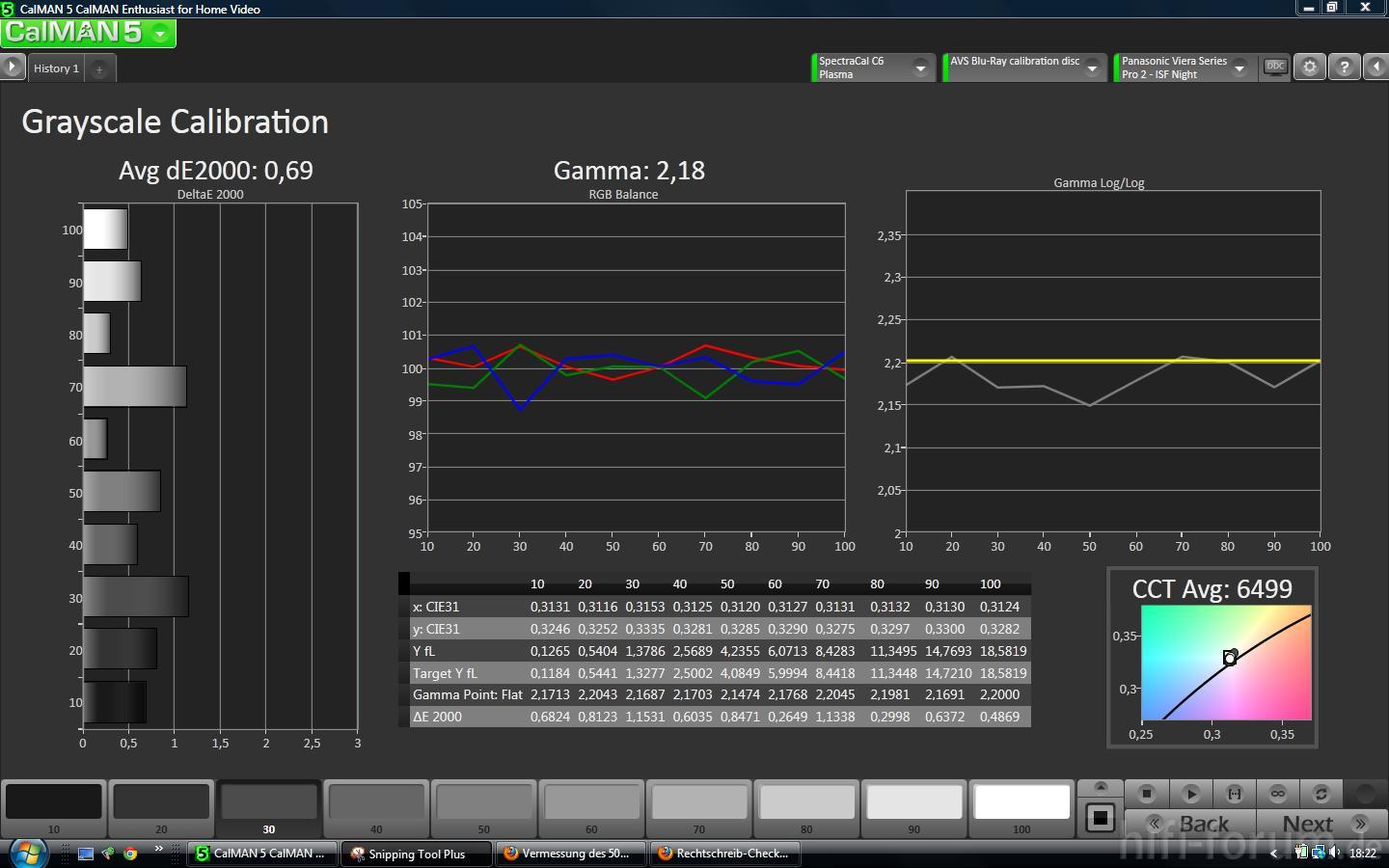The height and width of the screenshot is (868, 1389).
Task: Open the CalMAN 5 main menu
Action: tap(88, 33)
